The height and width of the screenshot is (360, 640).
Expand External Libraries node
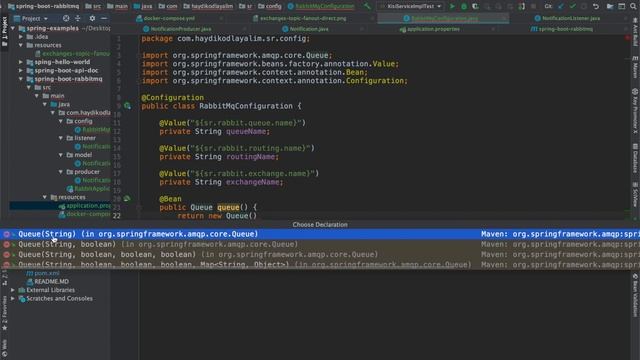[13, 290]
